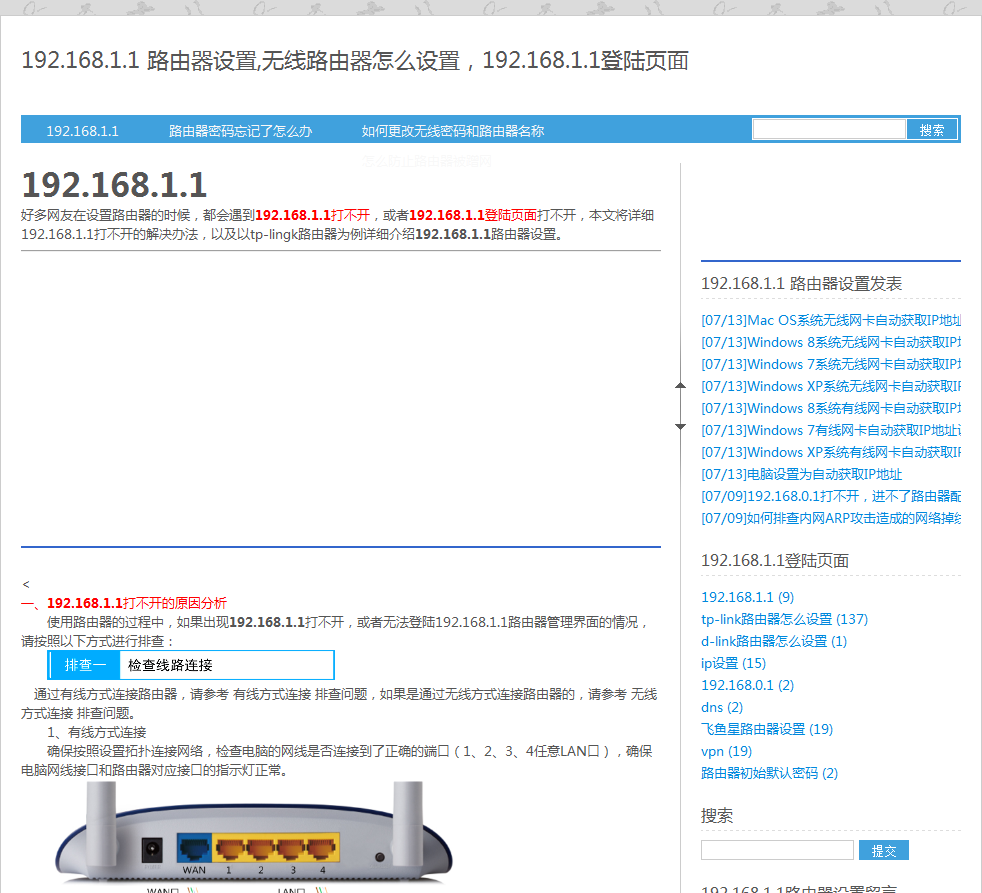This screenshot has height=893, width=982.
Task: Open category tp-link路由器怎么设置 (137)
Action: (x=785, y=619)
